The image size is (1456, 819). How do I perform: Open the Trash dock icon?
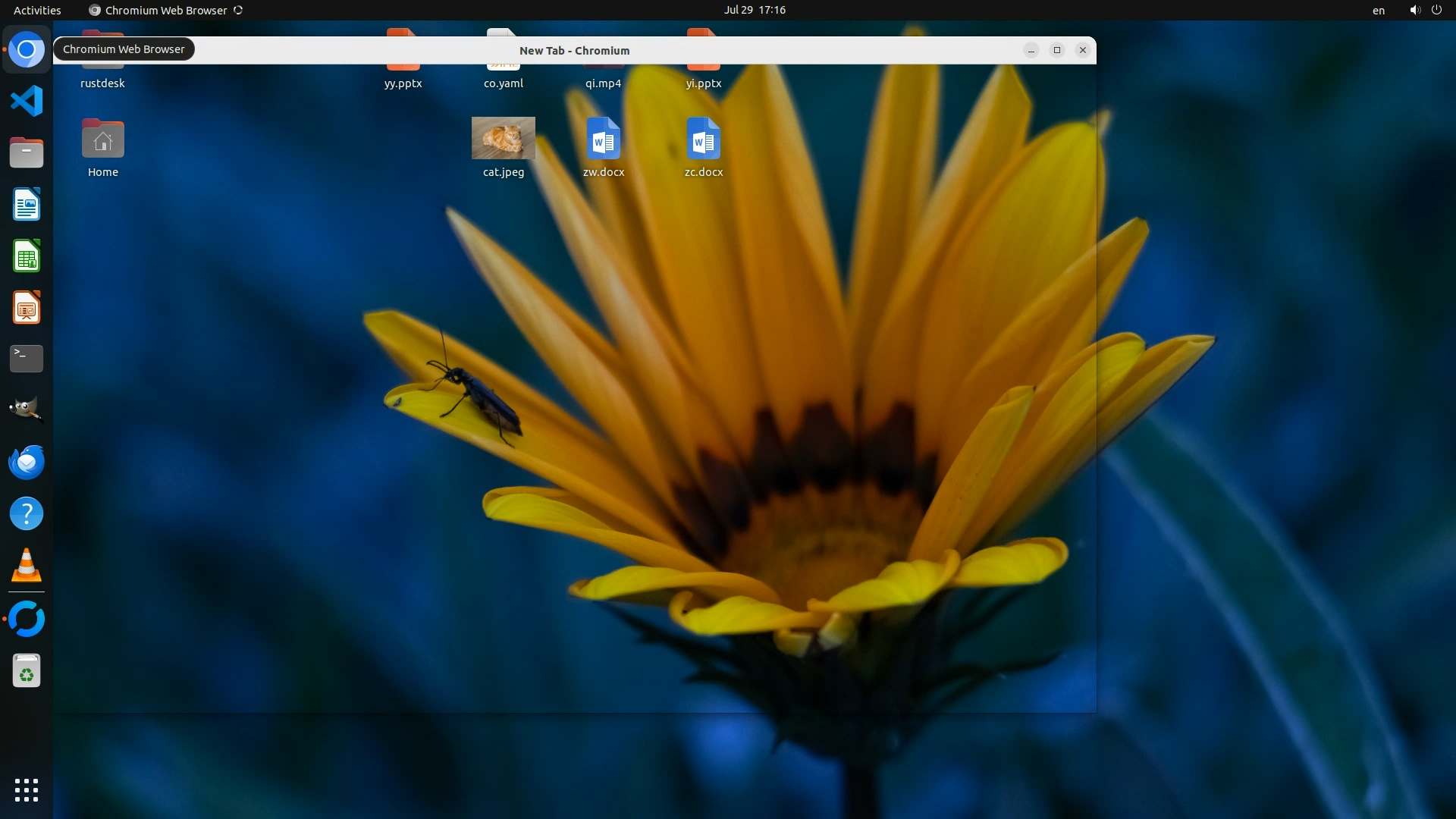coord(27,671)
